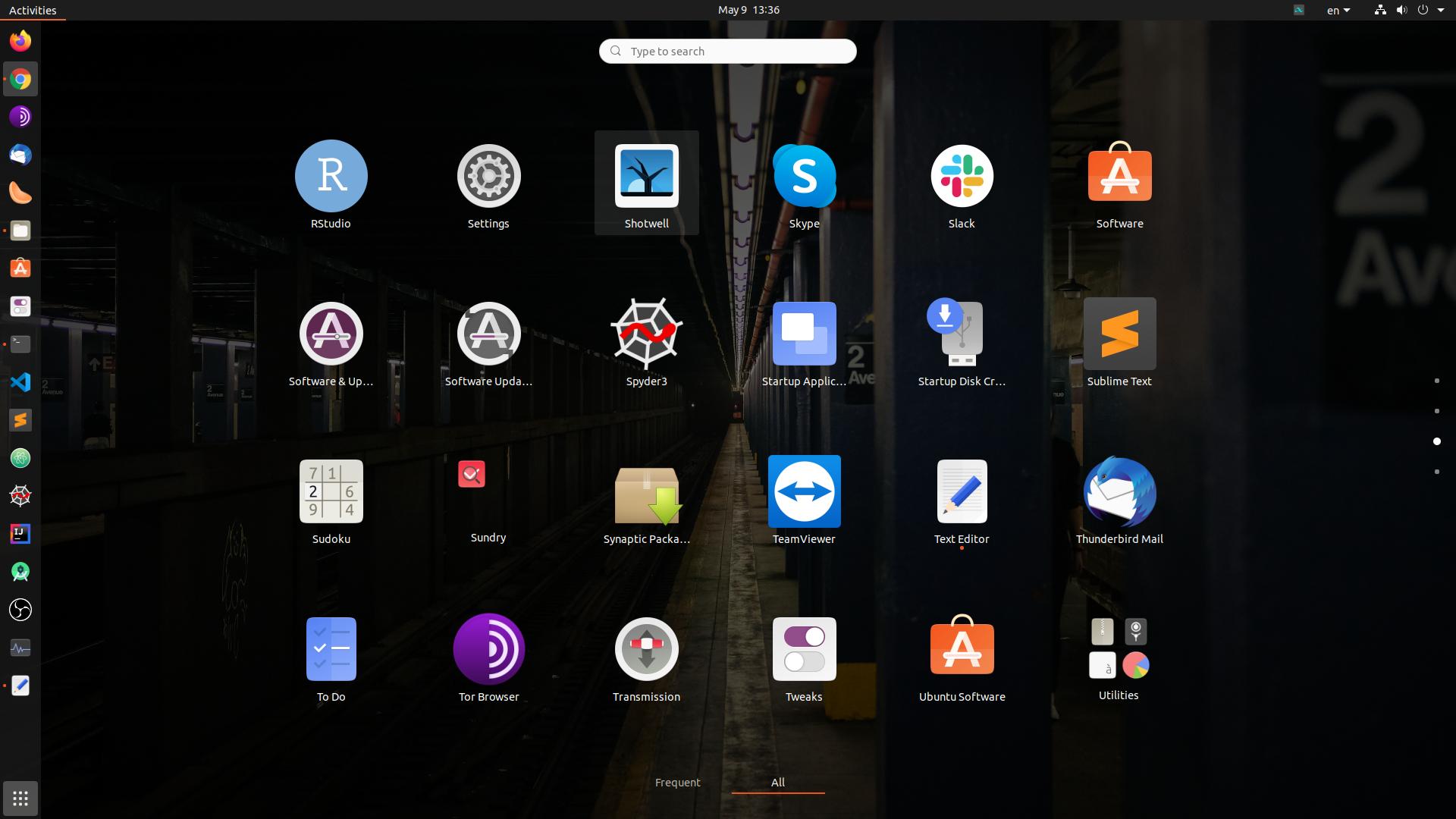This screenshot has width=1456, height=819.
Task: Launch Visual Studio Code from the dock
Action: (x=20, y=382)
